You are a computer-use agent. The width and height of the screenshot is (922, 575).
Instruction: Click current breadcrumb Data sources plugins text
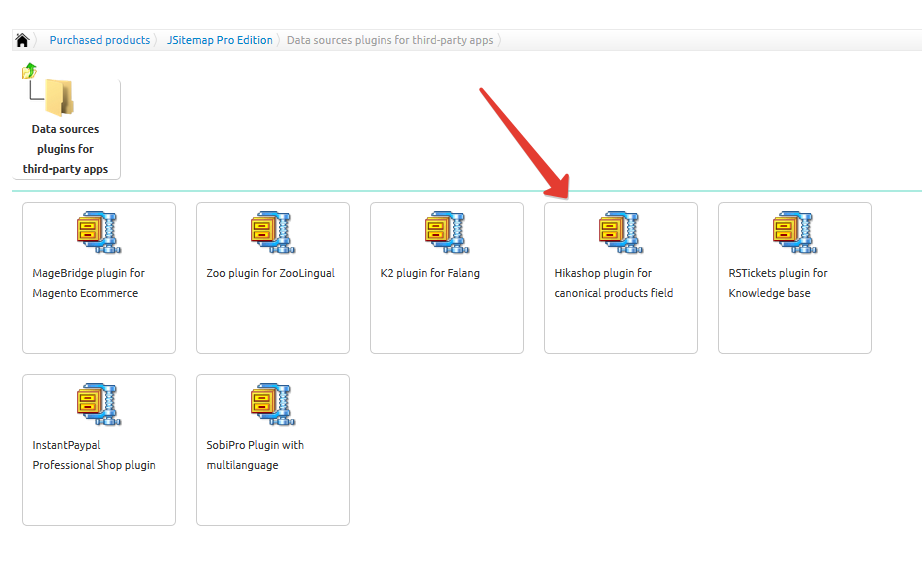(390, 40)
